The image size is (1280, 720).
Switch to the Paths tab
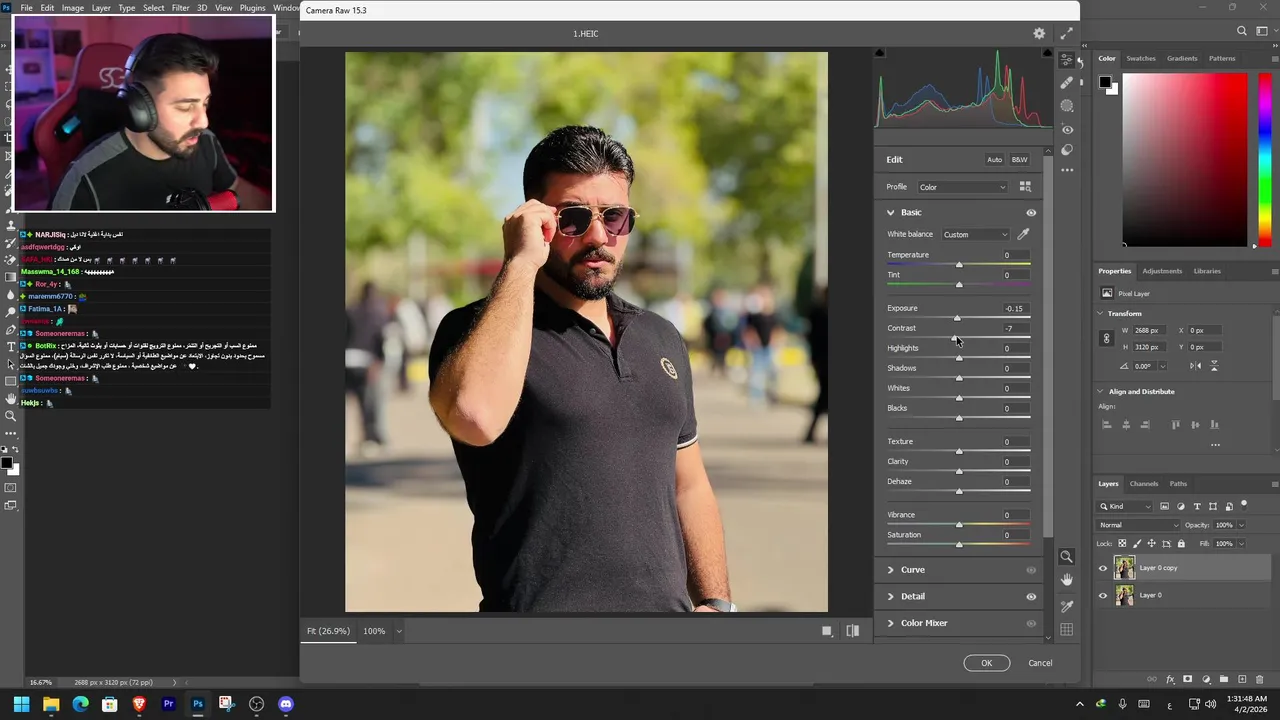1178,484
